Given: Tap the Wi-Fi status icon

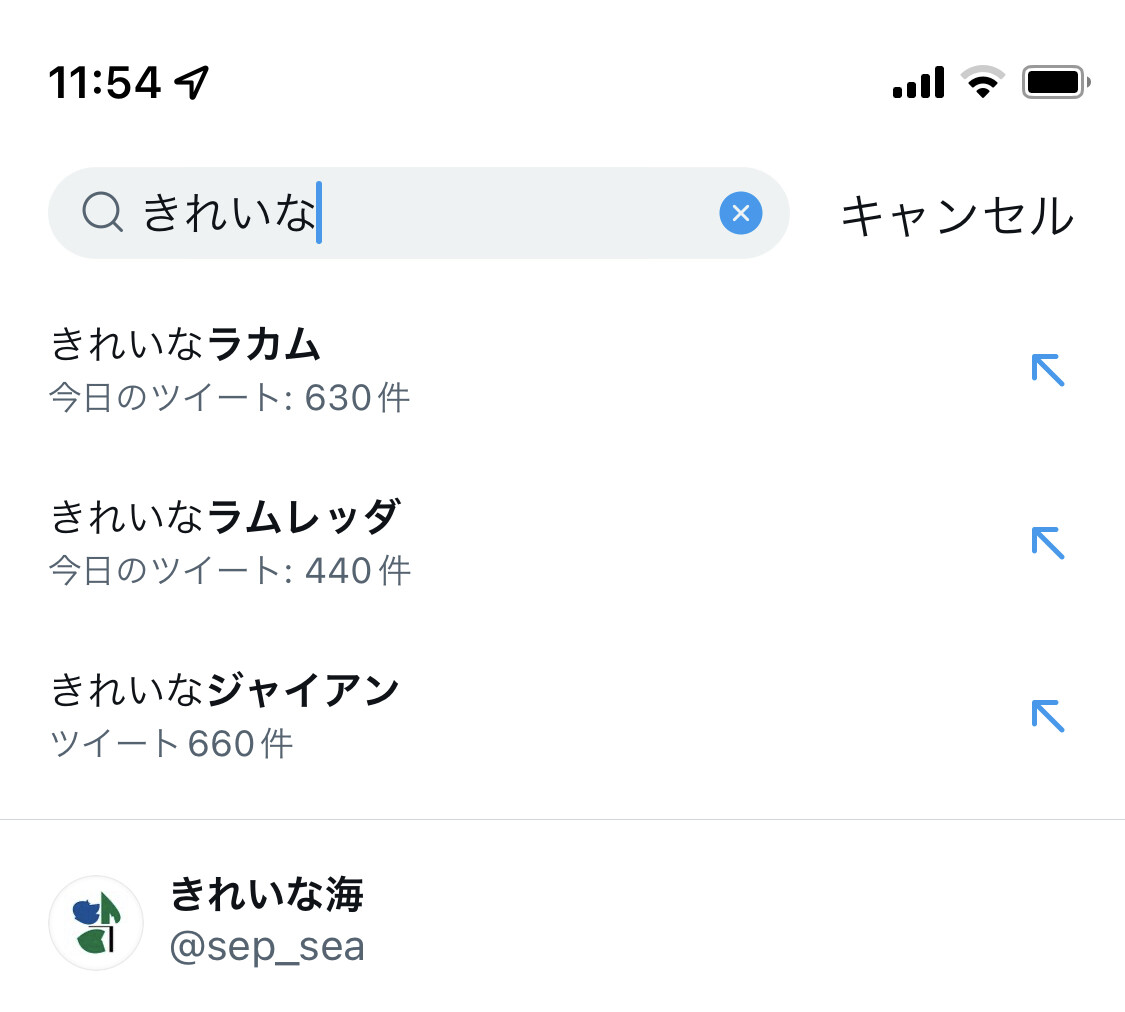Looking at the screenshot, I should tap(983, 82).
